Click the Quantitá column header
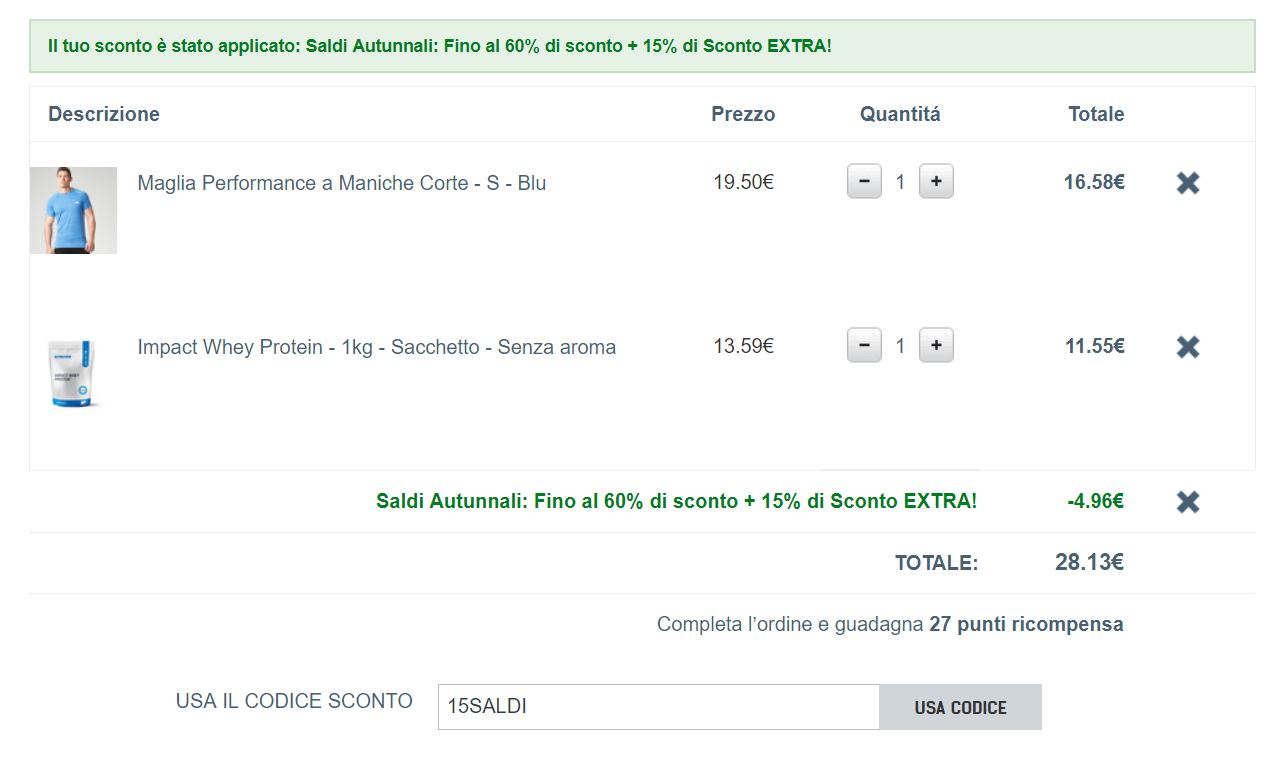Viewport: 1287px width, 765px height. click(x=900, y=114)
